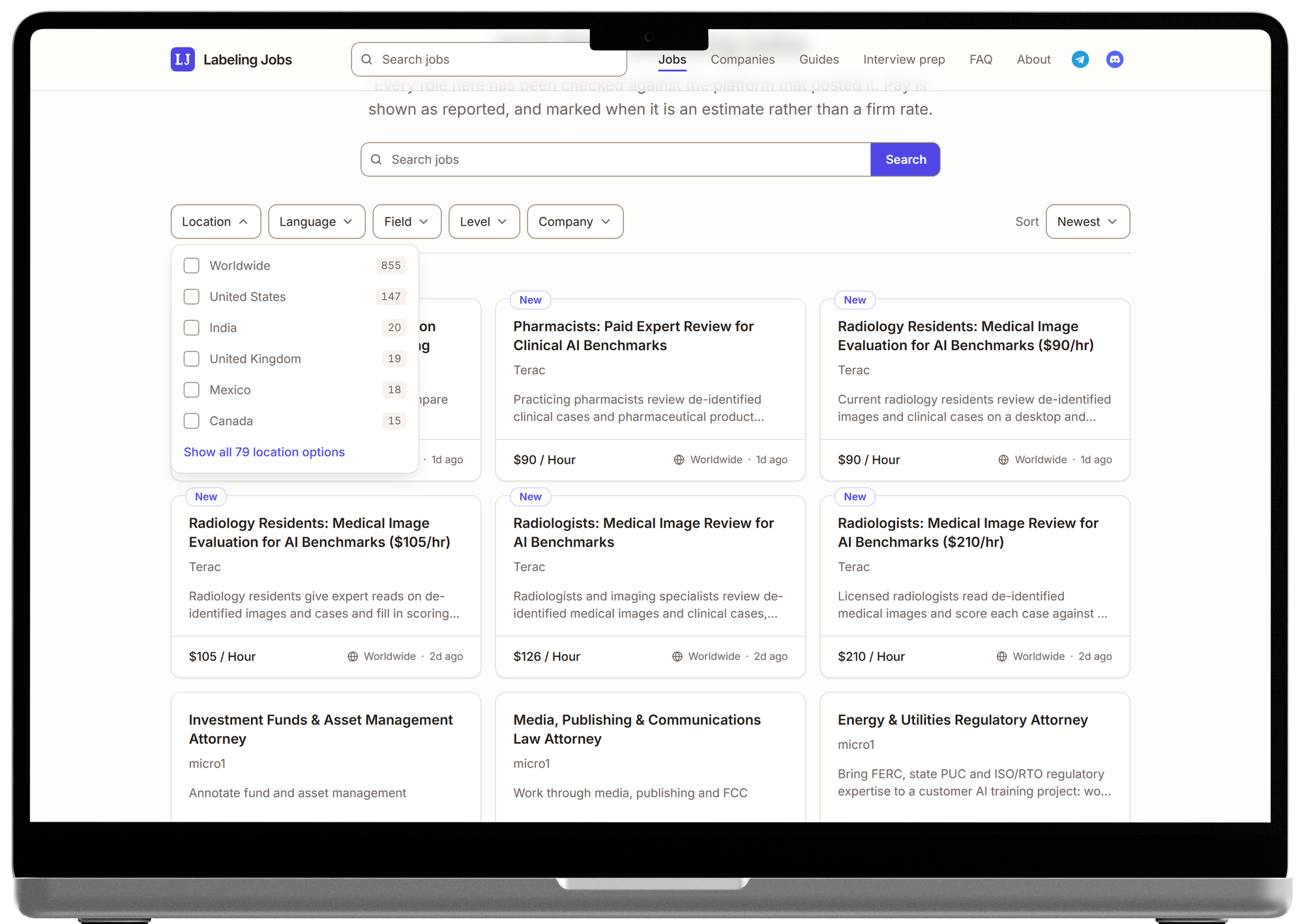This screenshot has height=924, width=1304.
Task: Open the Discord community icon
Action: click(1115, 59)
